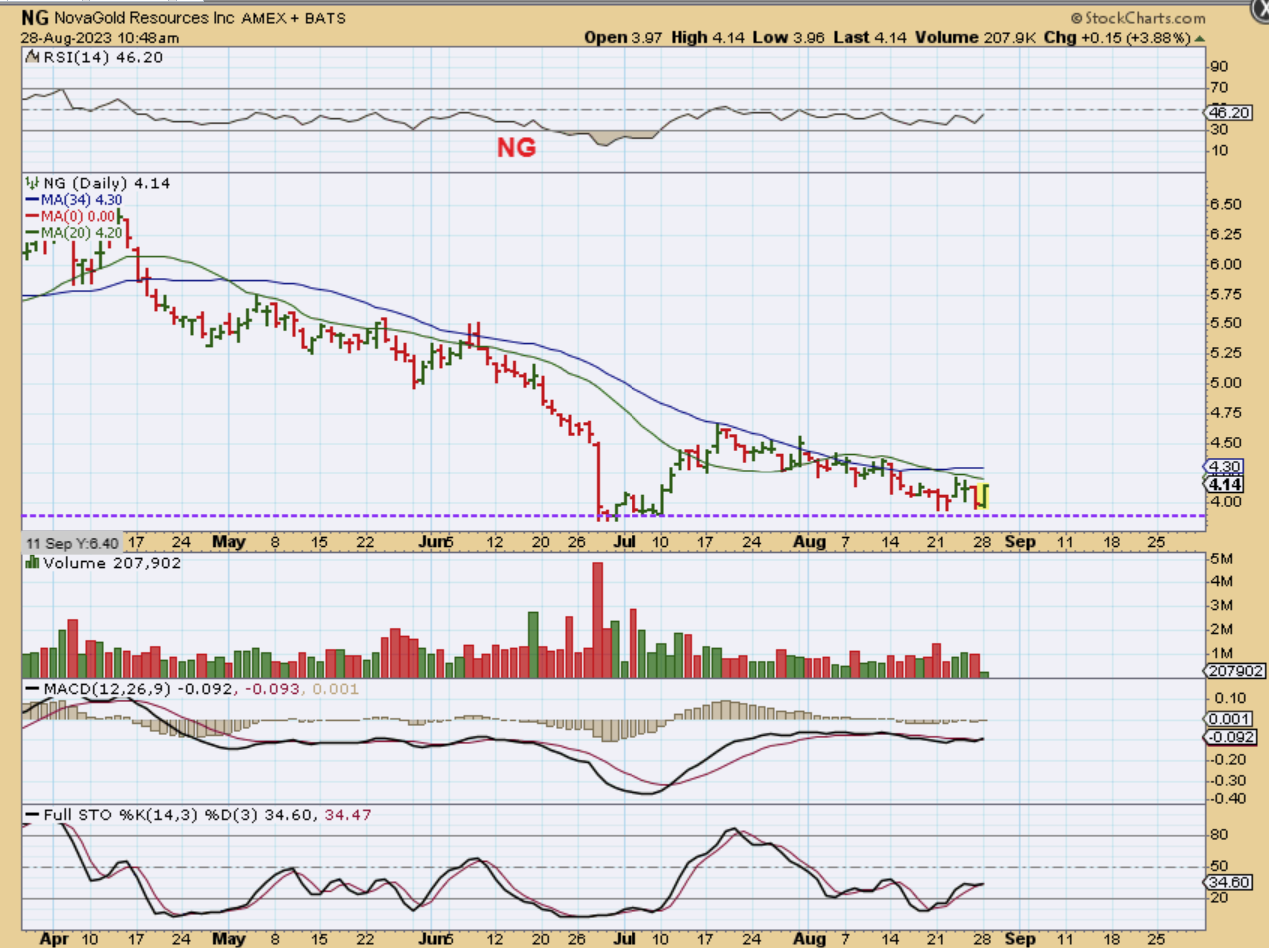The width and height of the screenshot is (1269, 948).
Task: Click the OHLC bars icon beside NG (Daily)
Action: [30, 184]
